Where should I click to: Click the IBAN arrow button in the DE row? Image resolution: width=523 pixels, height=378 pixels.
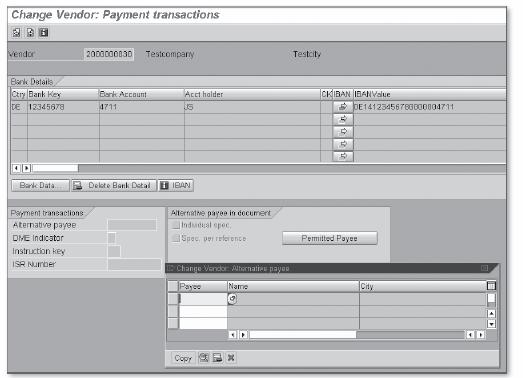[343, 107]
